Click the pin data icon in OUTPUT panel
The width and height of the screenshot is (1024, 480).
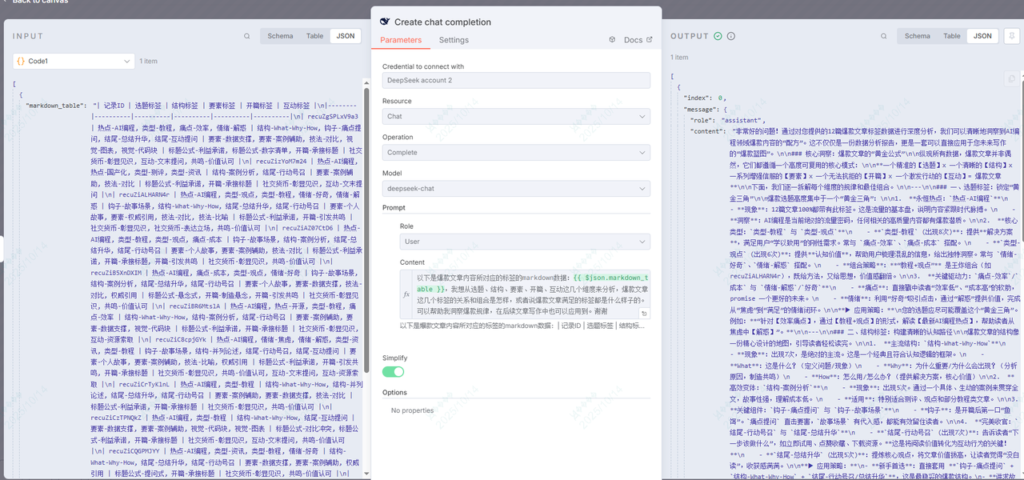(1011, 36)
